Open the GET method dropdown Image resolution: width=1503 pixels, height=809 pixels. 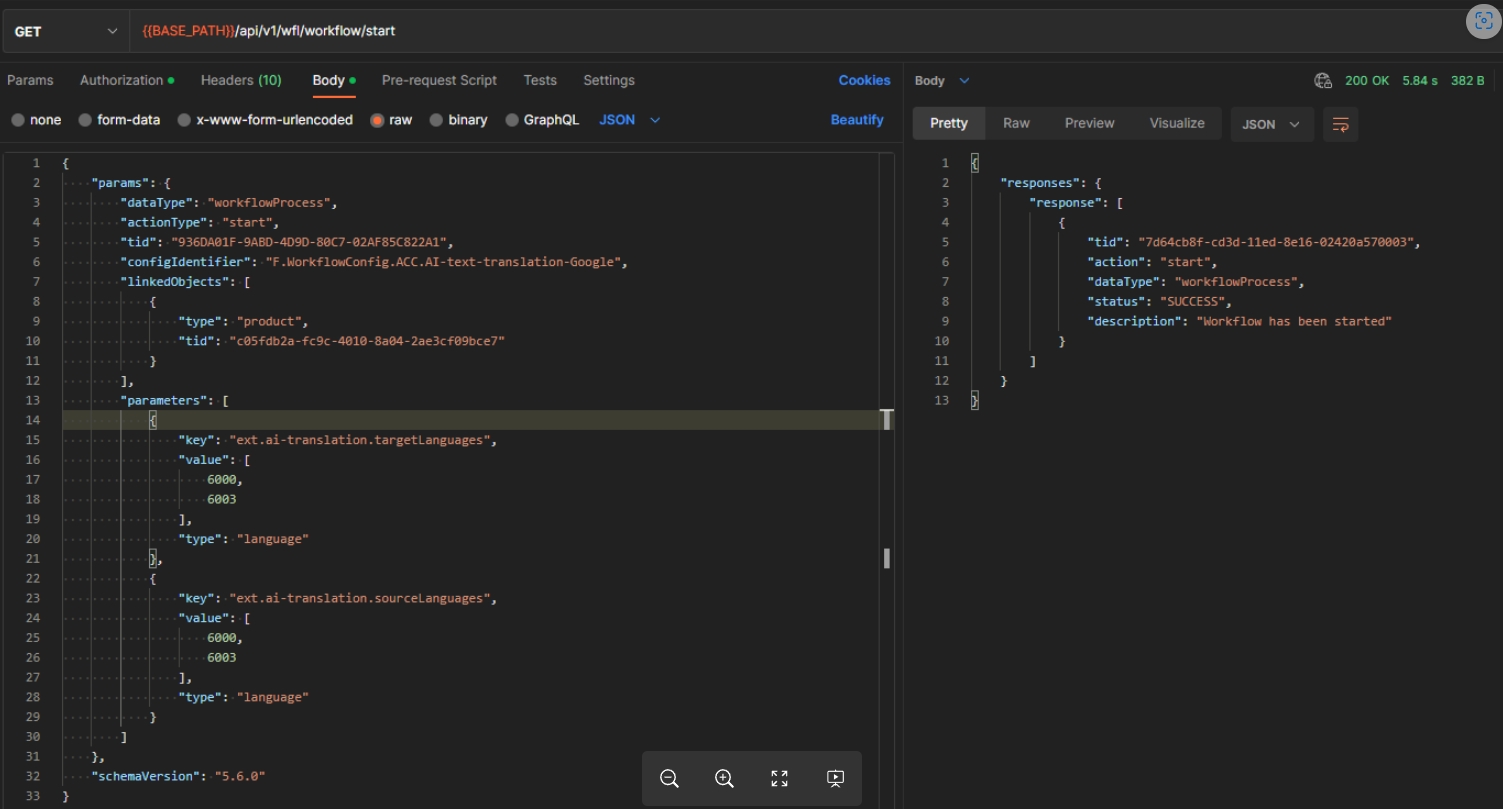click(x=66, y=31)
